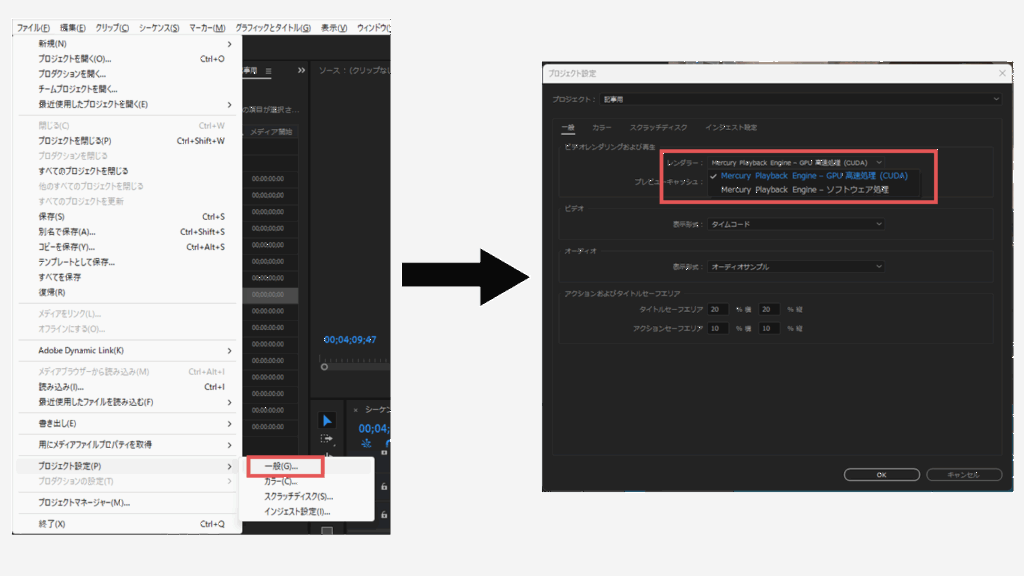
Task: Open audio 表示形式 オーディオサンプル dropdown
Action: [x=796, y=267]
